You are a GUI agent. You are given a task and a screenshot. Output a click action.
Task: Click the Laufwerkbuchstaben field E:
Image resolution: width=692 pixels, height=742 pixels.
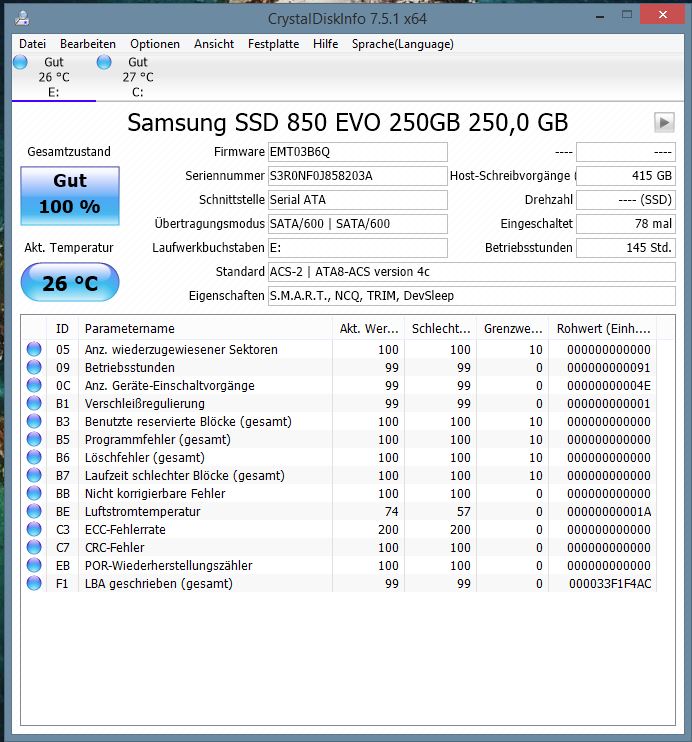(x=357, y=248)
